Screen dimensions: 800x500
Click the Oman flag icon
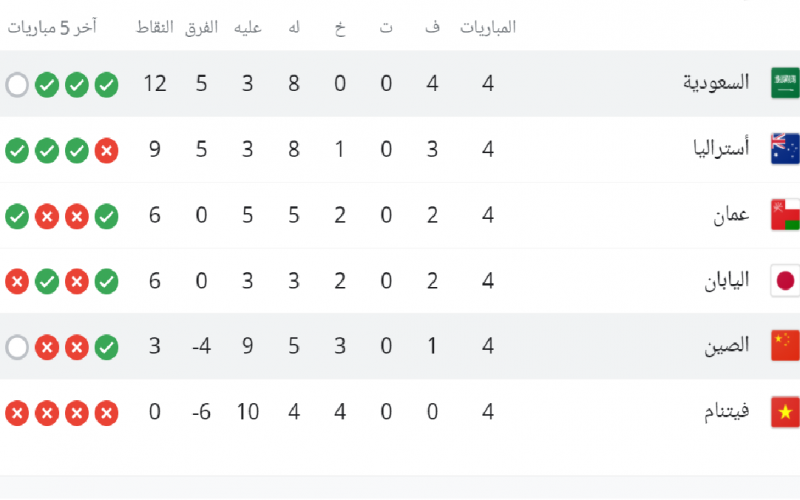pos(785,215)
